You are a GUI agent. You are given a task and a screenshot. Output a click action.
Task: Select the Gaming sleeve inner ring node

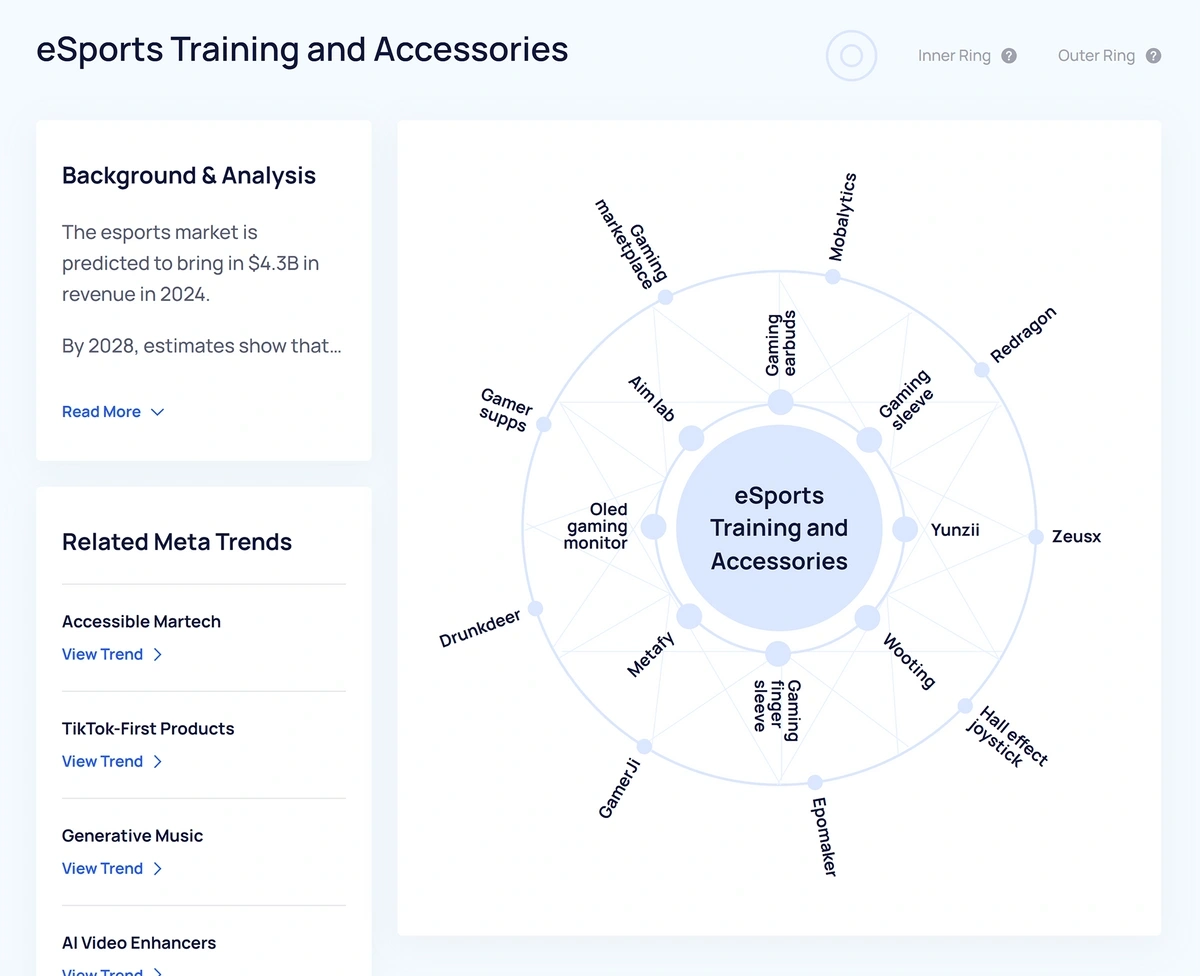pos(869,439)
